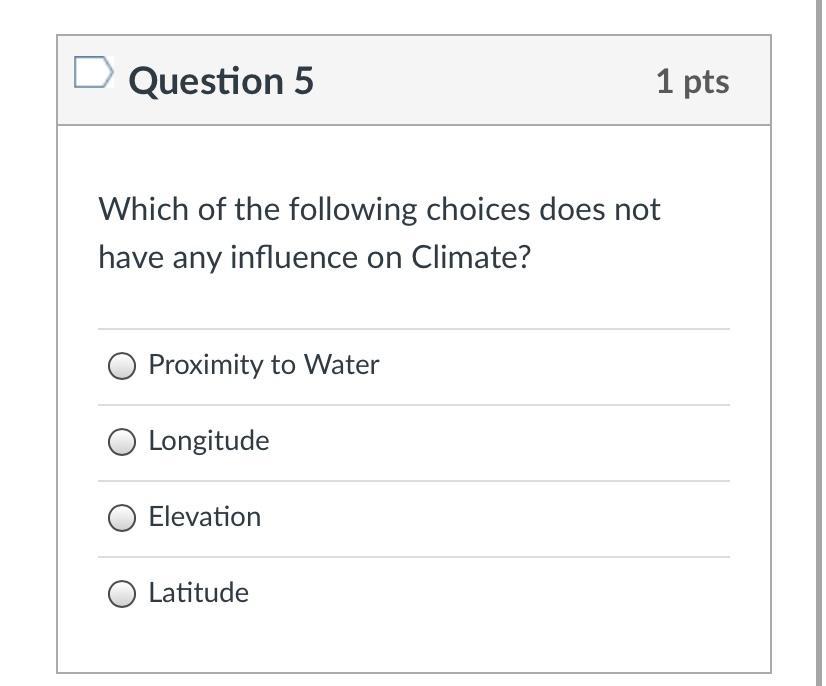Click blank space right of the Elevation label
The image size is (826, 686).
pos(500,517)
